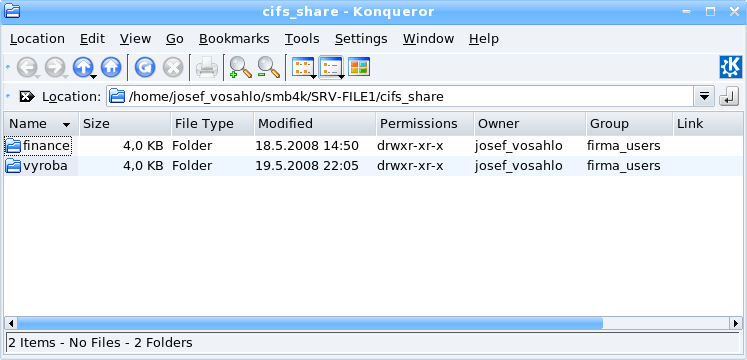
Task: Click the multicolored view icon in toolbar
Action: click(359, 67)
